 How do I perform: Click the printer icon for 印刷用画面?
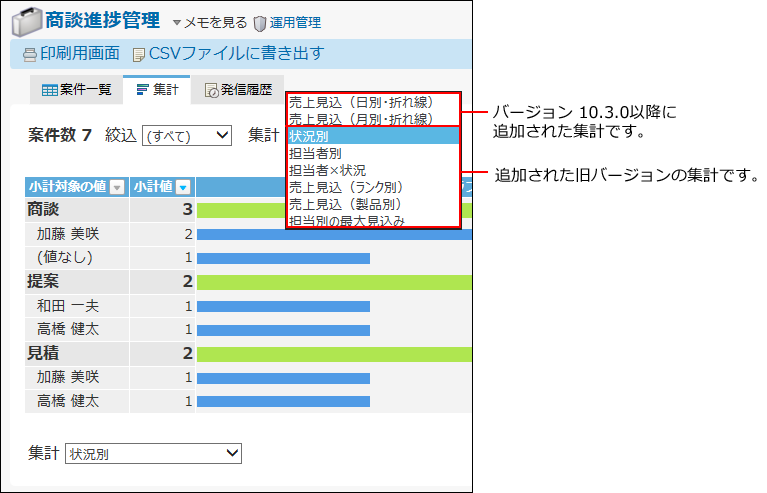(30, 55)
